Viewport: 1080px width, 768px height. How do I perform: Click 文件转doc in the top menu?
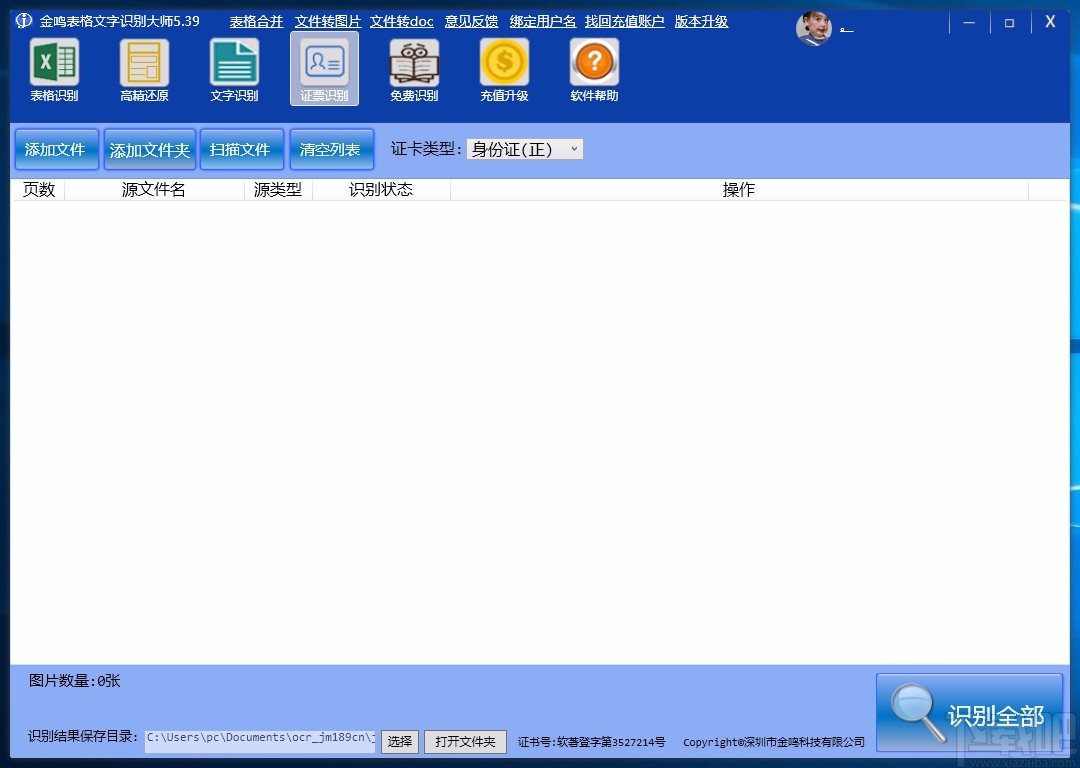point(401,20)
